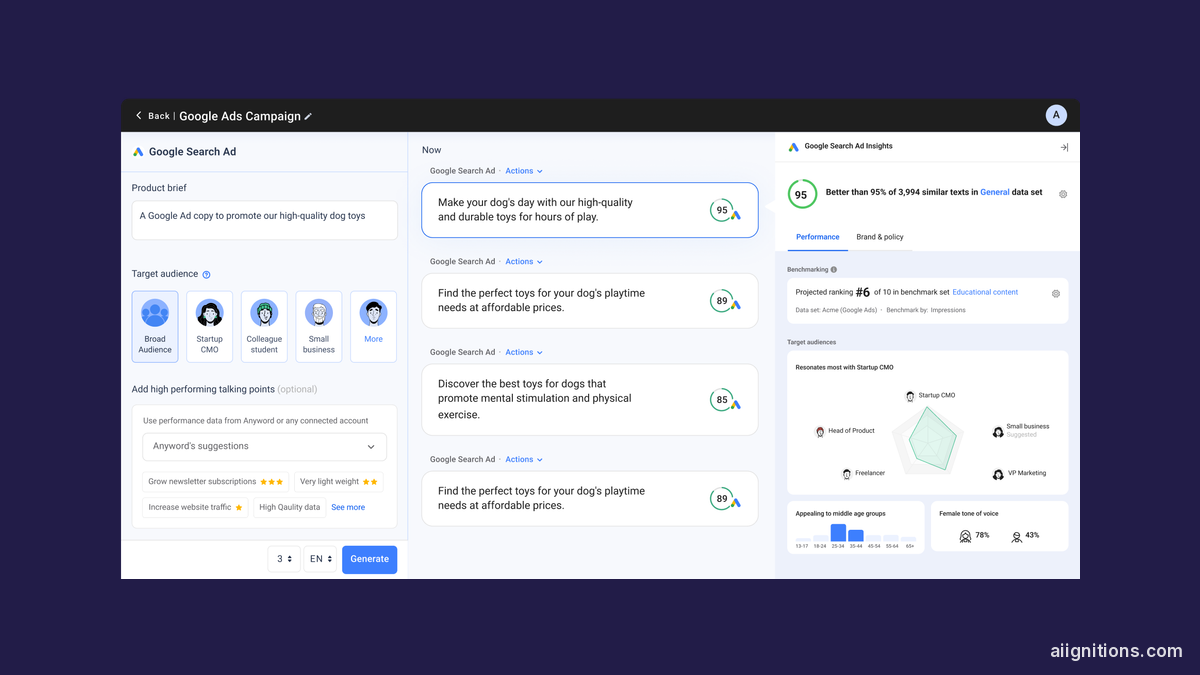
Task: Expand the Anyword's suggestions dropdown
Action: tap(264, 447)
